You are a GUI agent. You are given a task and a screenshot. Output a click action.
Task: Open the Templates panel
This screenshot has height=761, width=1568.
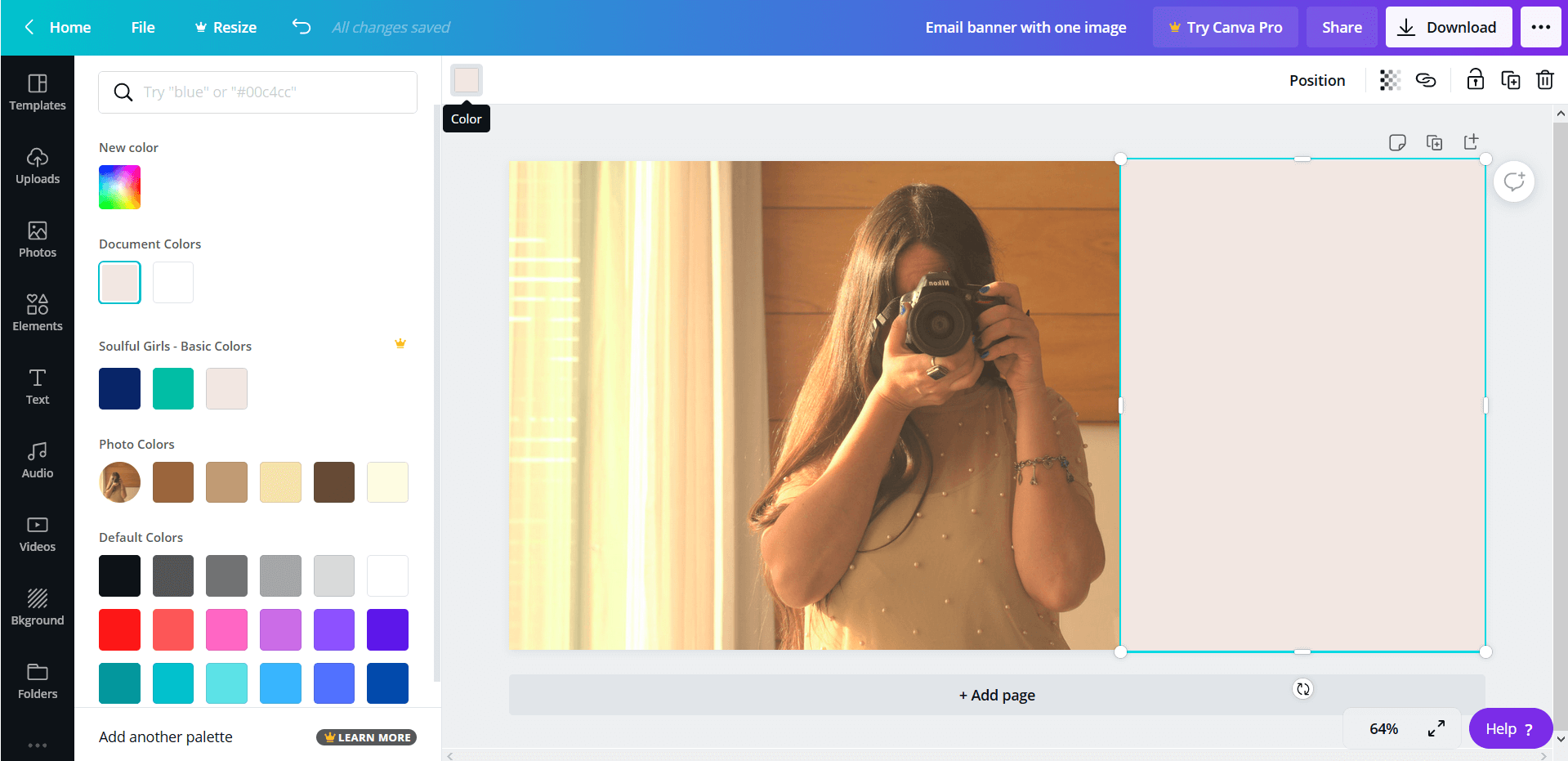(37, 92)
